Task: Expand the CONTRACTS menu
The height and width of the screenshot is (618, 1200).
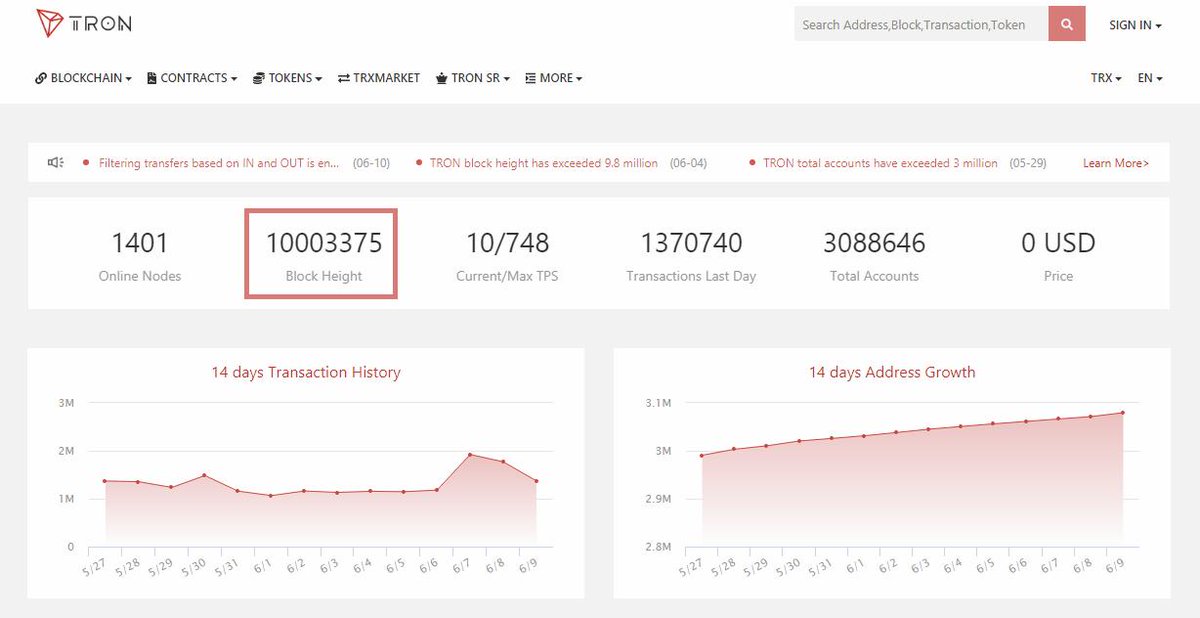Action: tap(192, 78)
